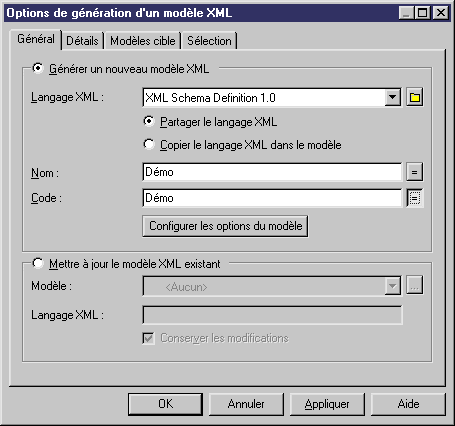Open the Modèles cible tab
The width and height of the screenshot is (455, 426).
(143, 41)
